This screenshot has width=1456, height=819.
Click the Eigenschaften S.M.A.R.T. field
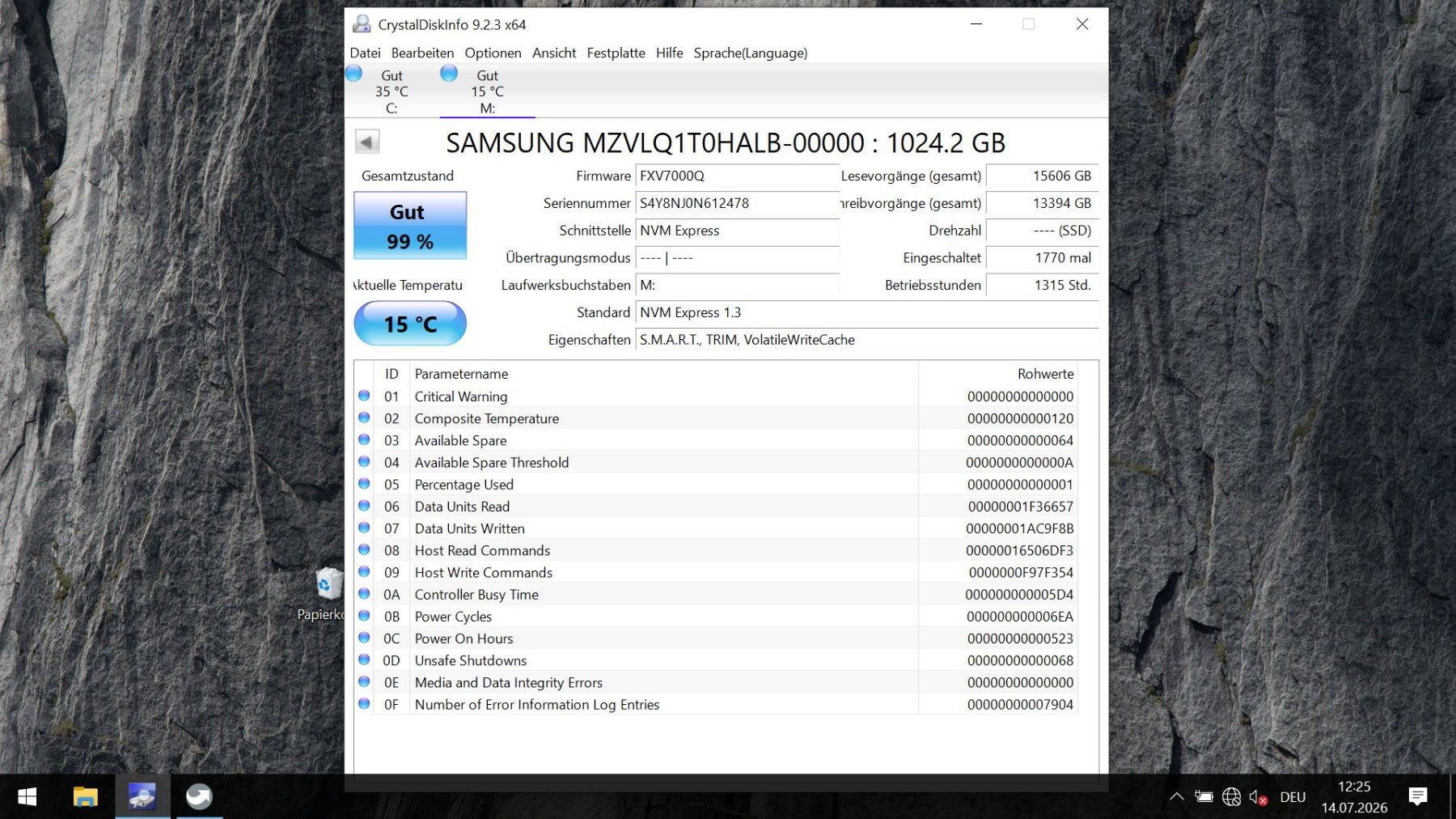point(867,340)
